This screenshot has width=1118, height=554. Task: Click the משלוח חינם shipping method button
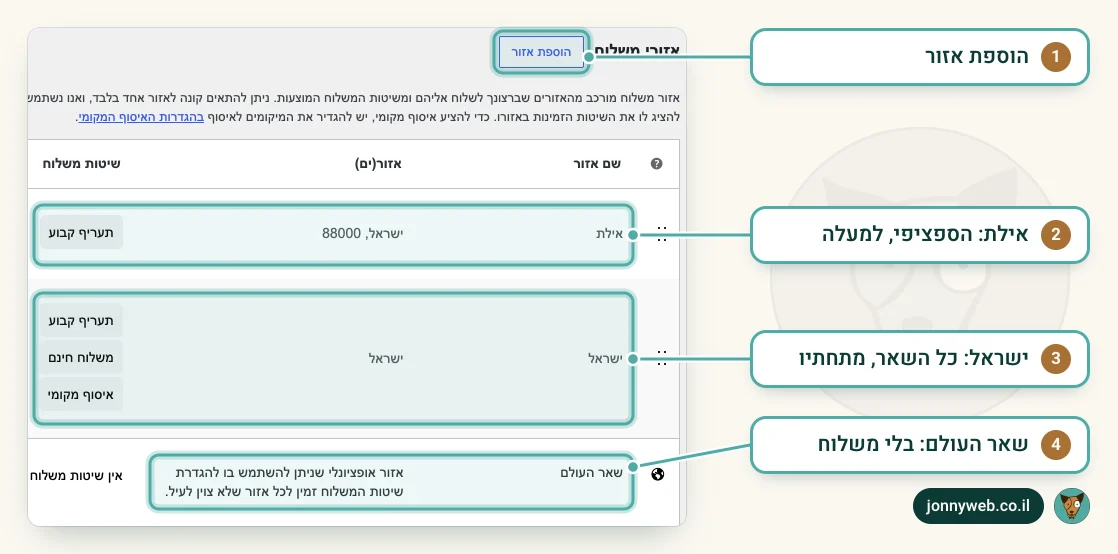(81, 358)
